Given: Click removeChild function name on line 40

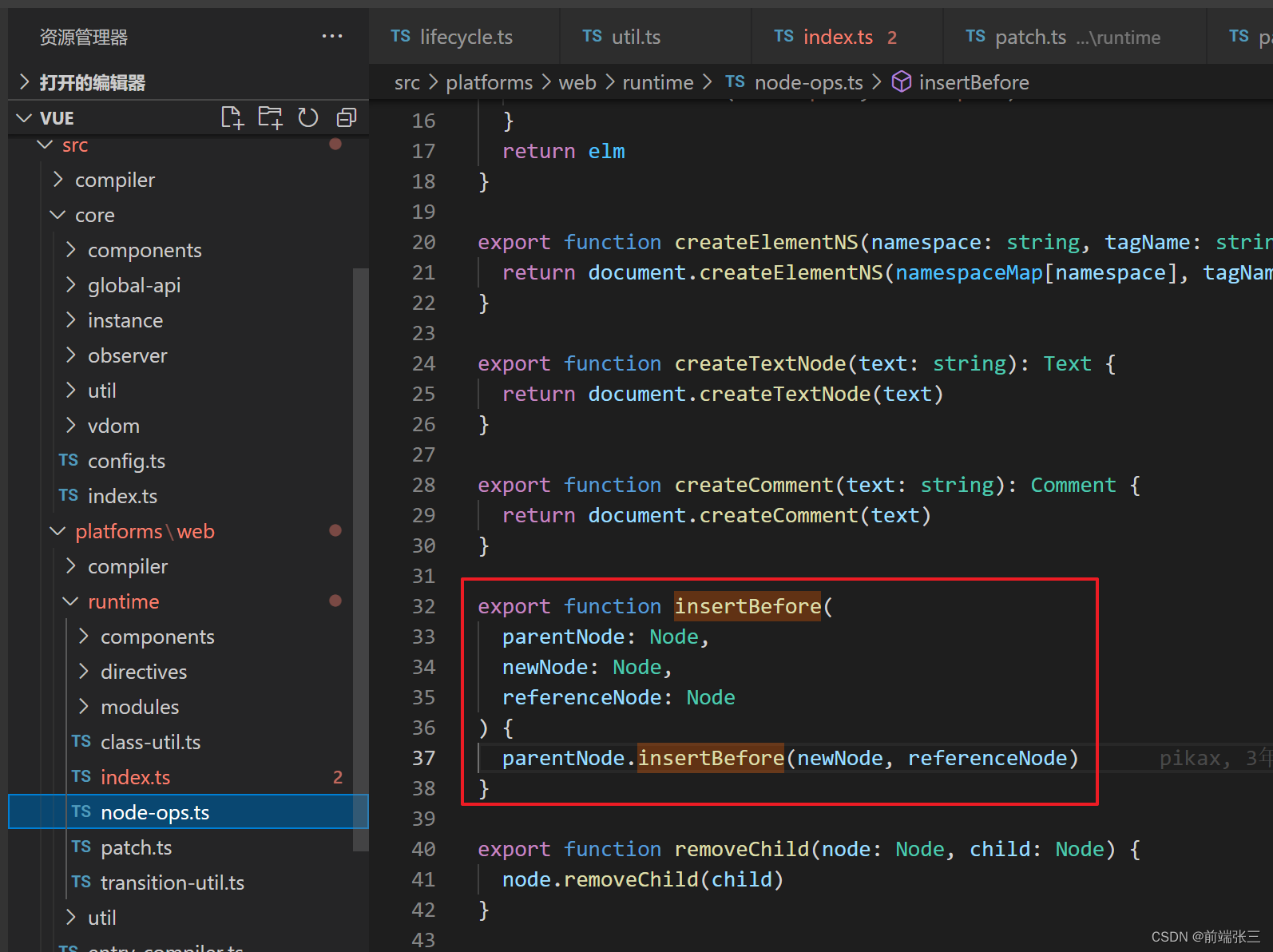Looking at the screenshot, I should coord(741,849).
